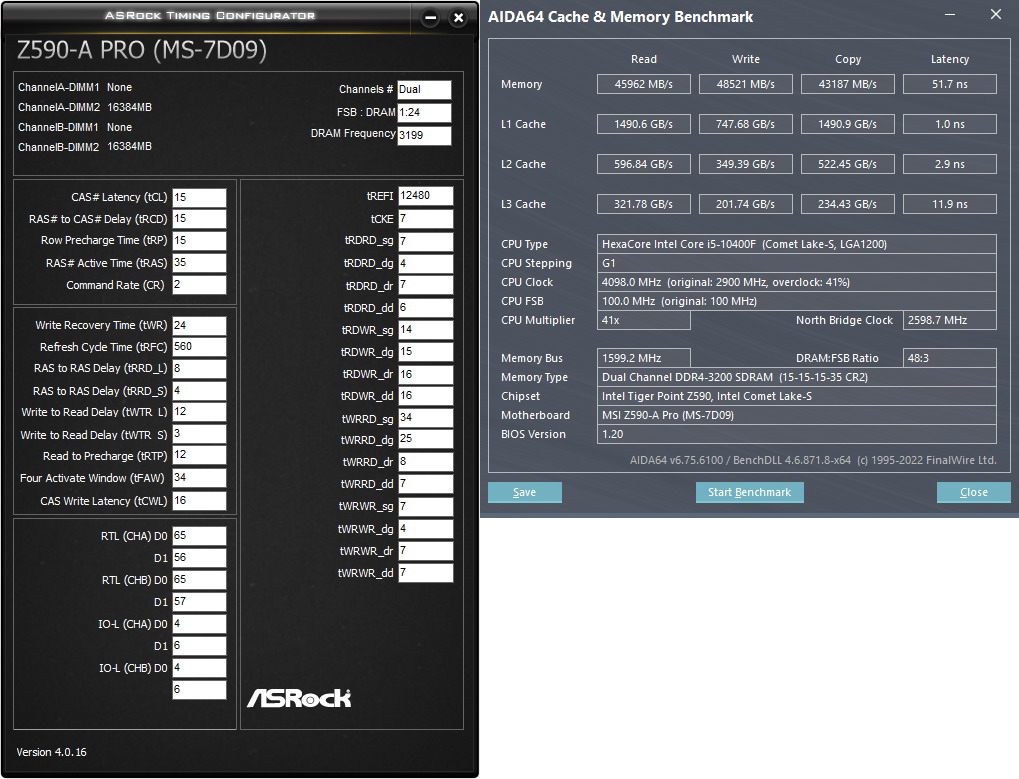Click the tWRWR_sg value field
Screen dimensions: 1019x779
[x=426, y=506]
